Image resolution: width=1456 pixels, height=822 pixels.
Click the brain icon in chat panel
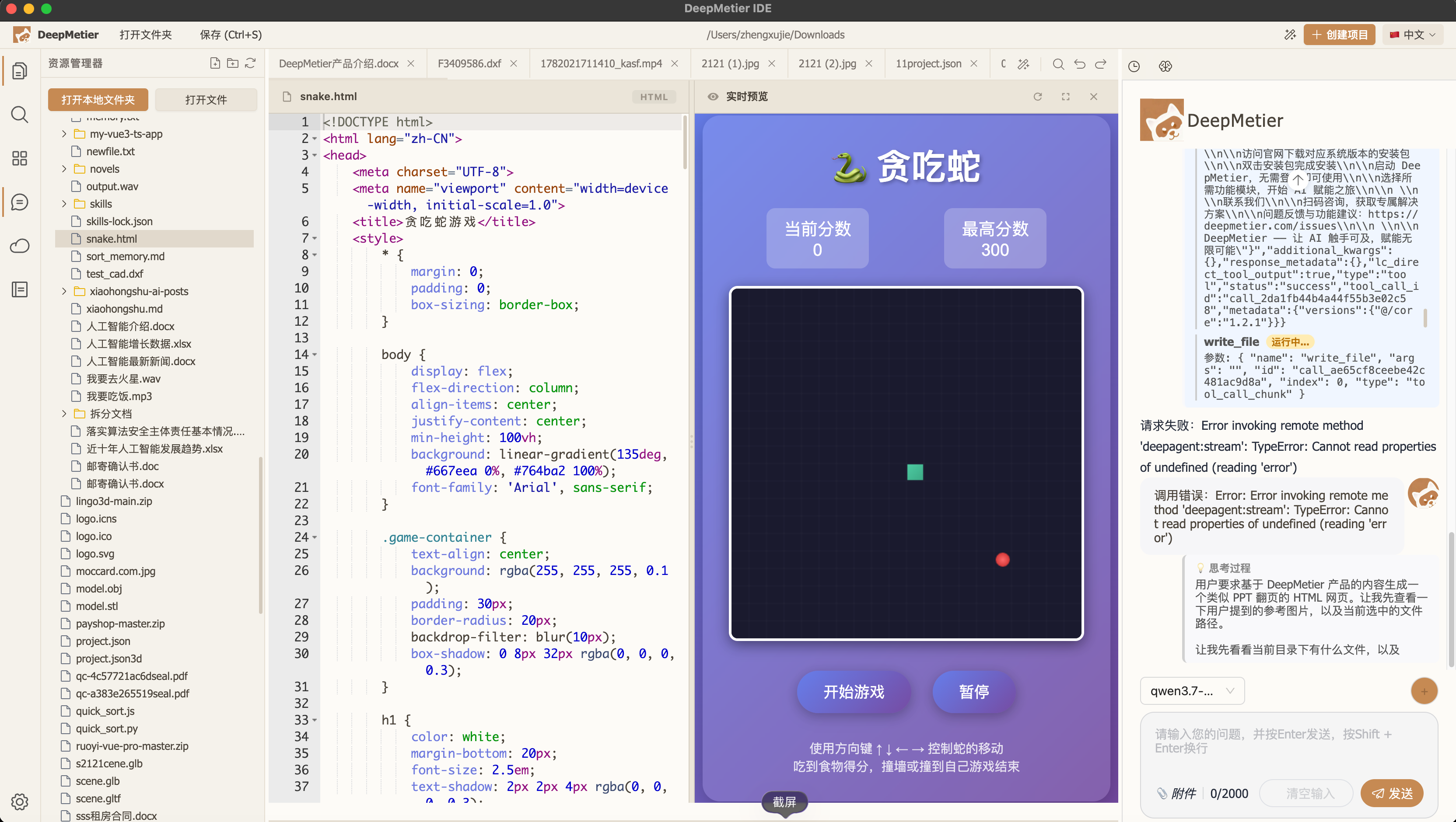point(1165,66)
